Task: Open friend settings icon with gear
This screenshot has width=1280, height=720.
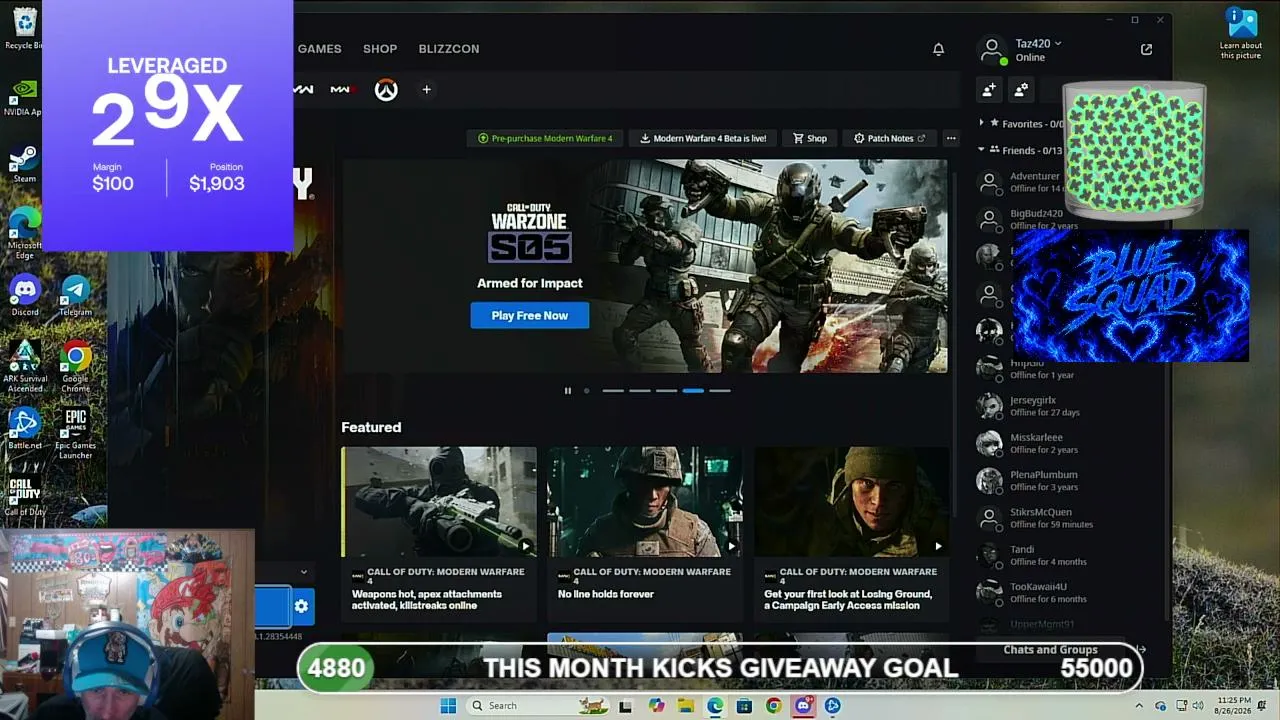Action: [1021, 90]
